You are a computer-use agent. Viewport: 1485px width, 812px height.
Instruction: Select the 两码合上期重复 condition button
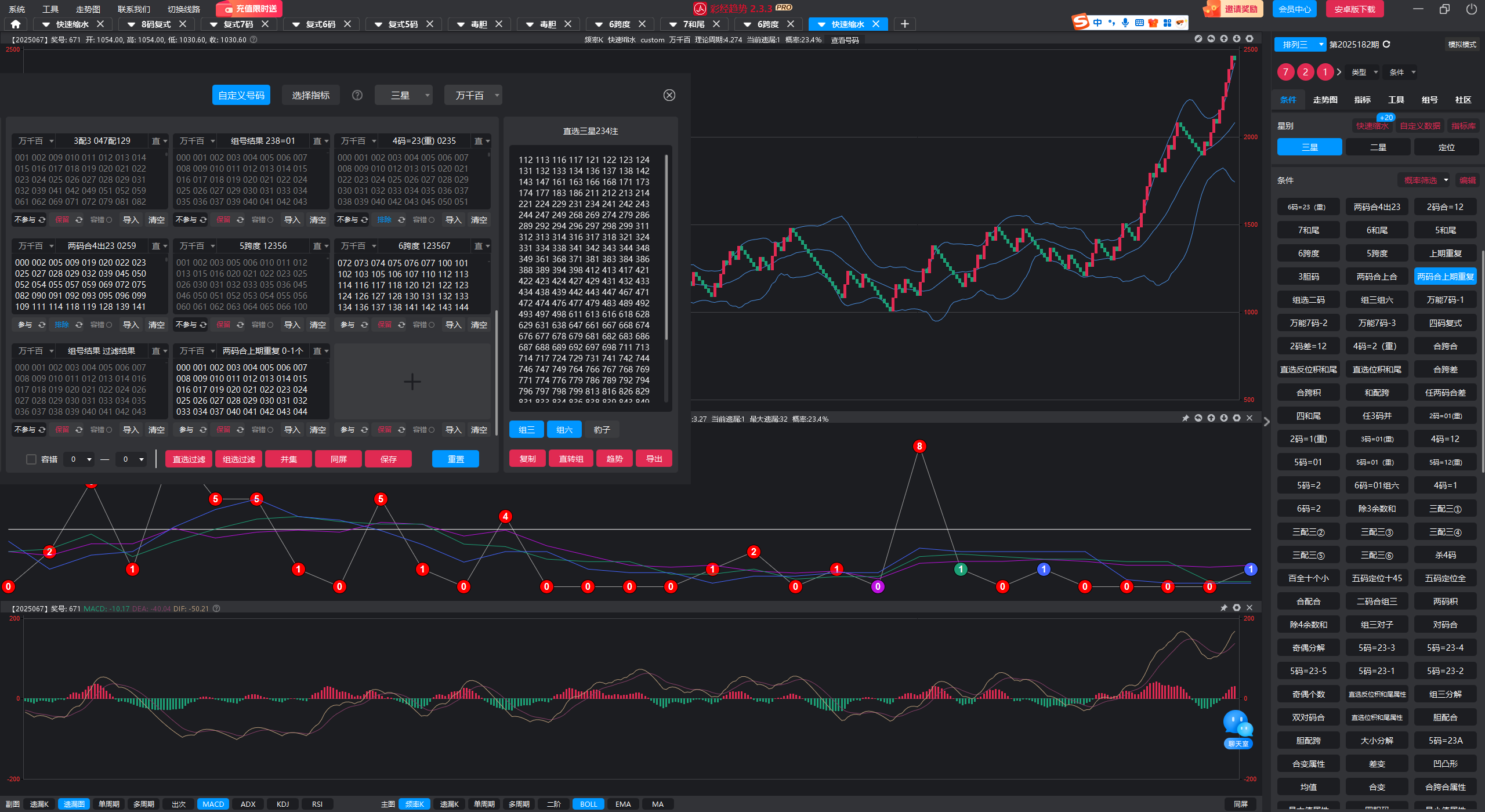(1446, 277)
